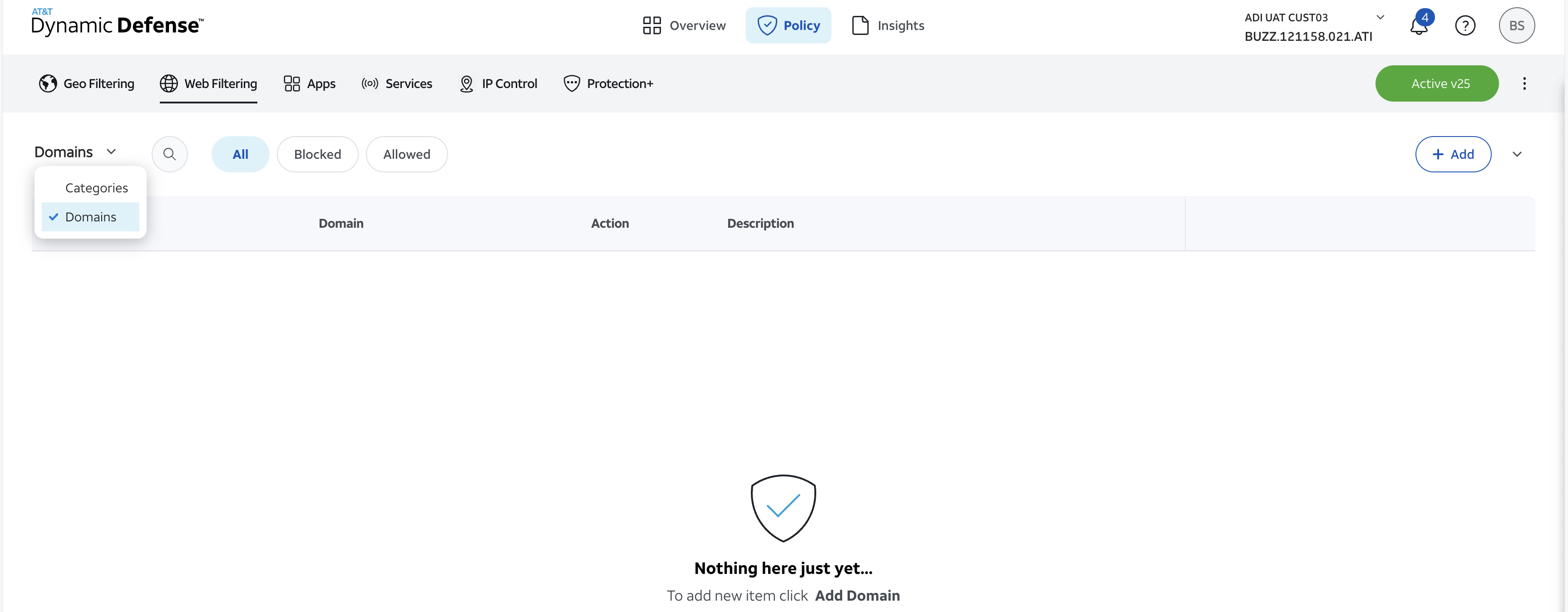Click the Add button to create a domain
The width and height of the screenshot is (1568, 612).
[1453, 154]
